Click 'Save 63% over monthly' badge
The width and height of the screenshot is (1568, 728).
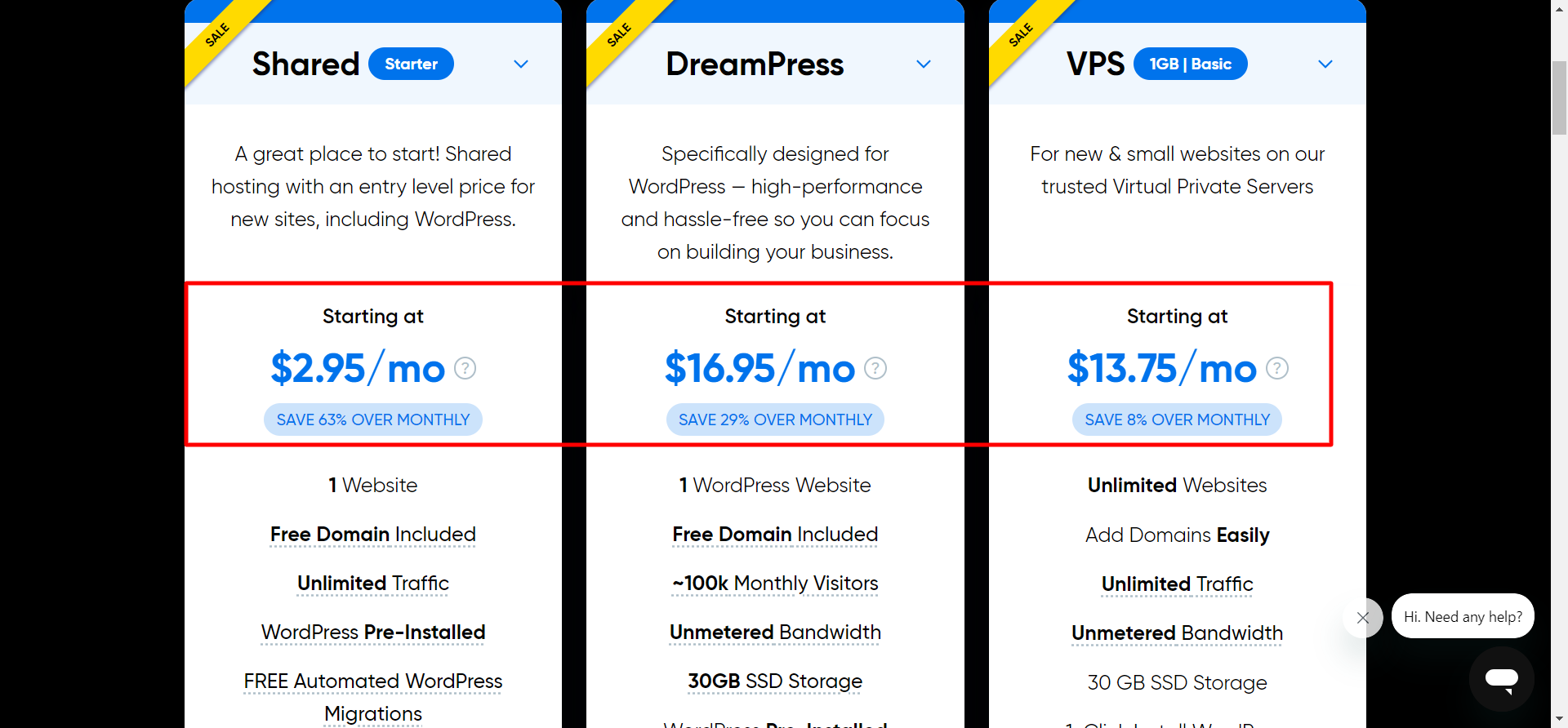(x=373, y=419)
